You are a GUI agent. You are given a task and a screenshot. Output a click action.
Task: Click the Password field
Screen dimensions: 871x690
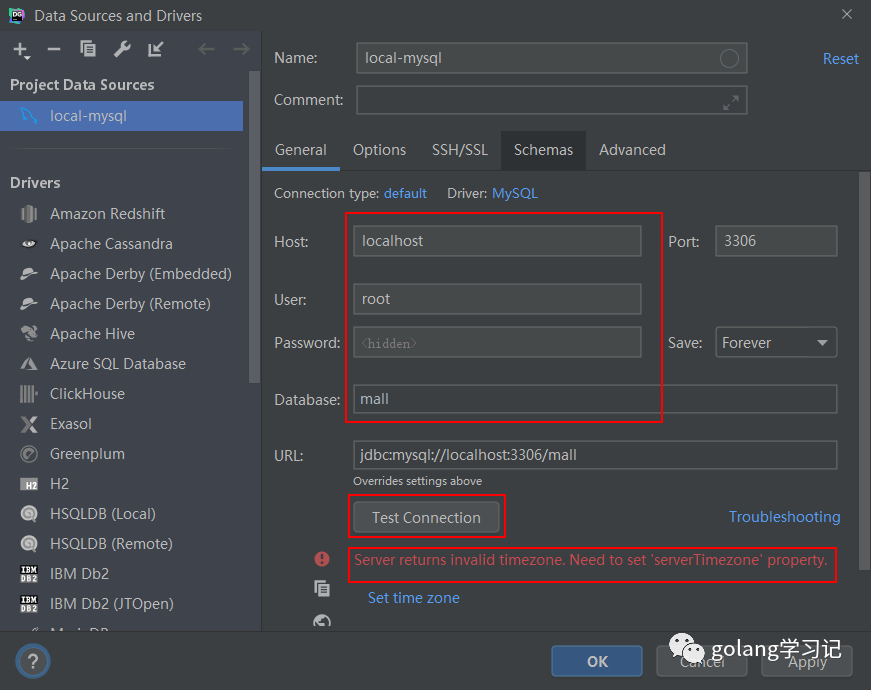[x=497, y=342]
